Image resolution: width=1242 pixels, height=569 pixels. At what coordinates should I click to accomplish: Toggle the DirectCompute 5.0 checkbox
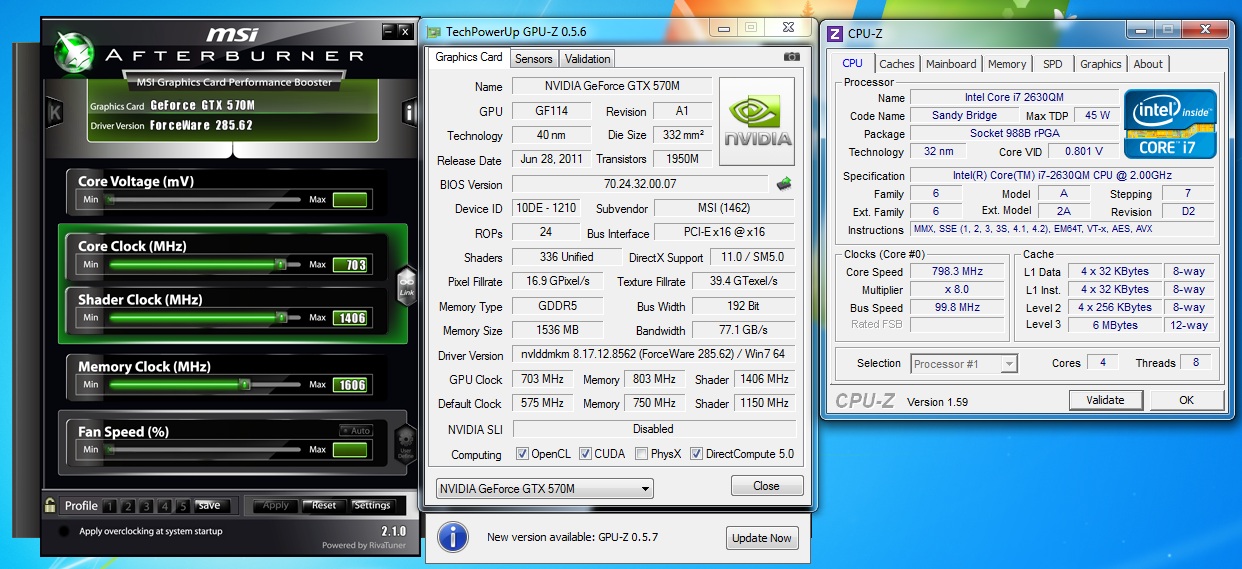pyautogui.click(x=696, y=454)
